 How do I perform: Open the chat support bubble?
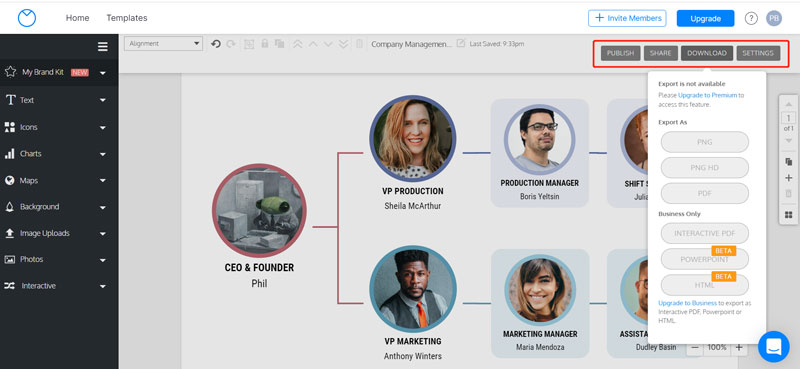(773, 347)
